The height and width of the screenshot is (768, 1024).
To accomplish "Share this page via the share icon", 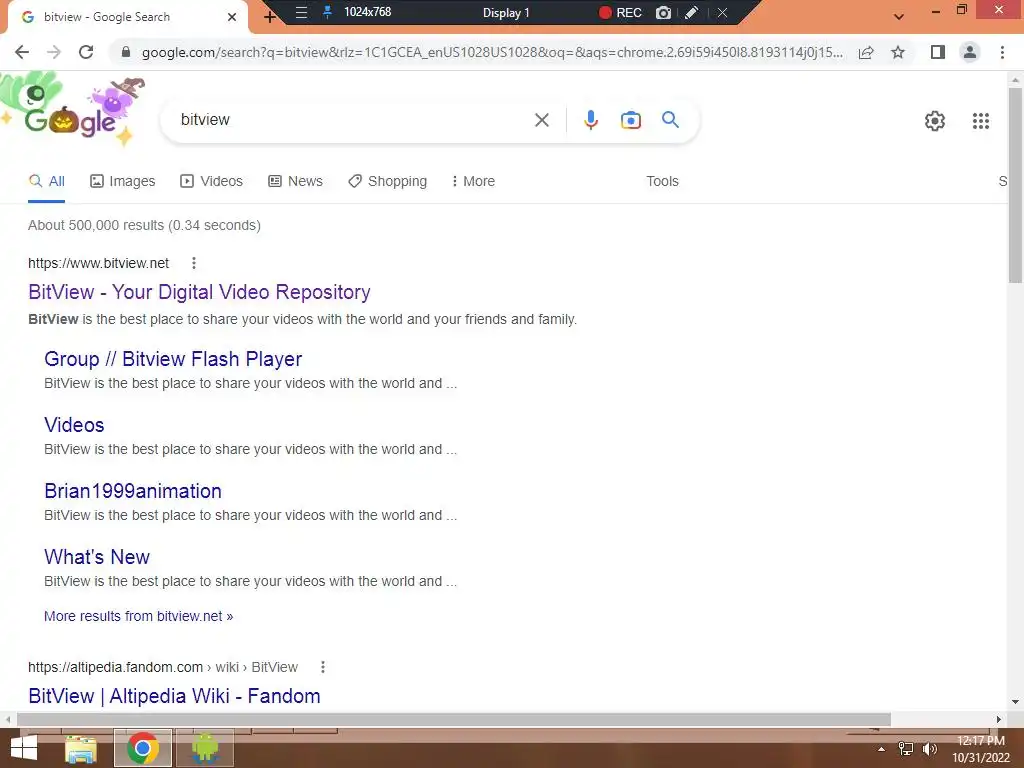I will (866, 52).
